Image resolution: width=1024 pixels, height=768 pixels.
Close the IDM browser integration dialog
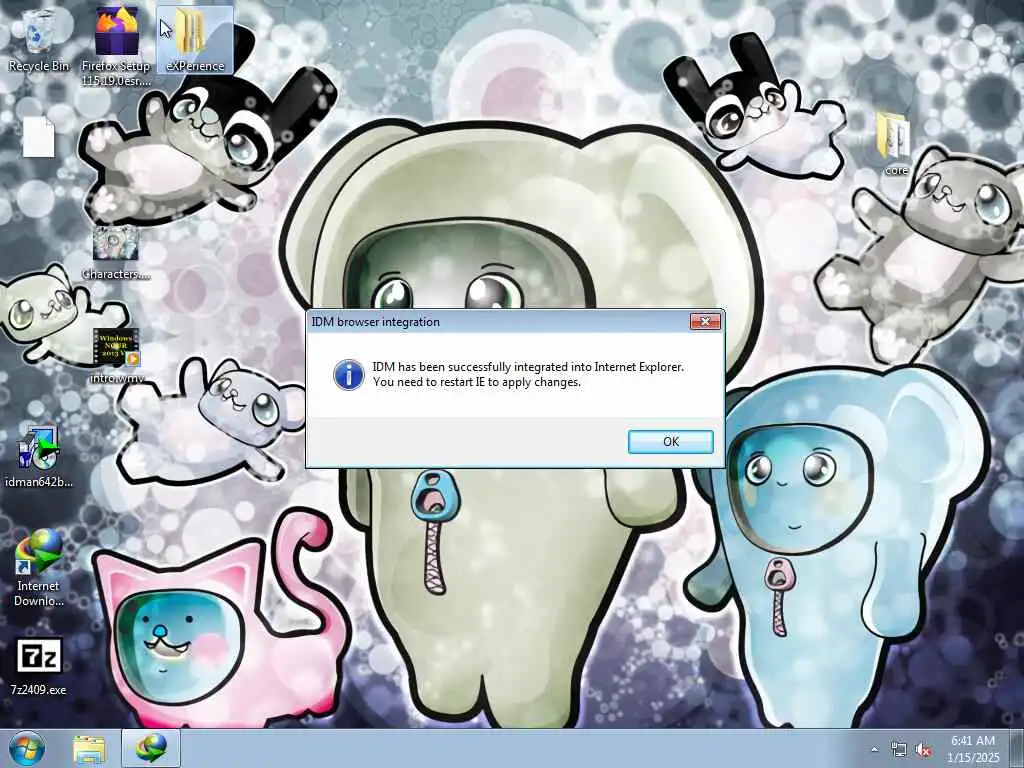705,321
